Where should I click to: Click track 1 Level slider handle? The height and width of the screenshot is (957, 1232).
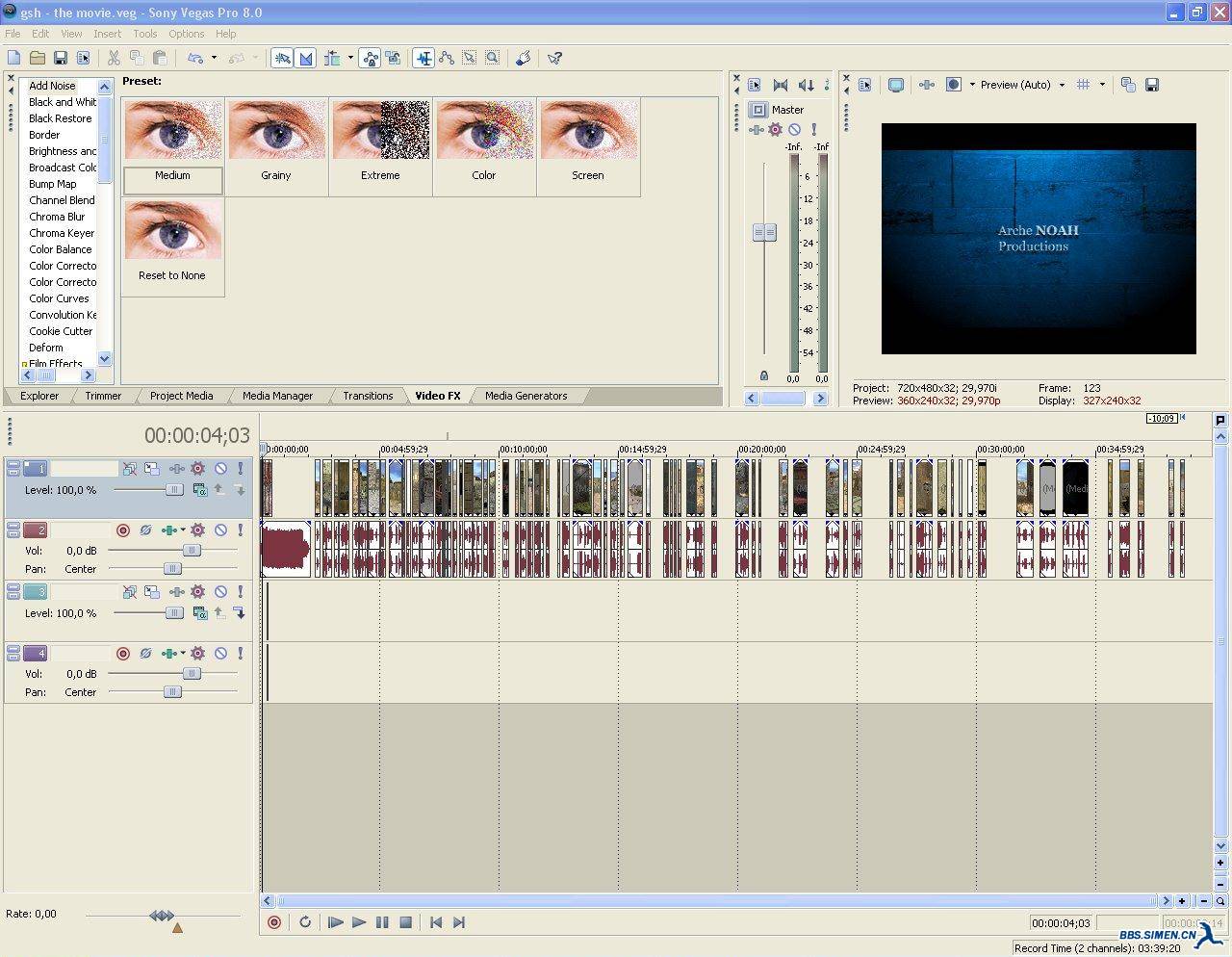point(174,490)
